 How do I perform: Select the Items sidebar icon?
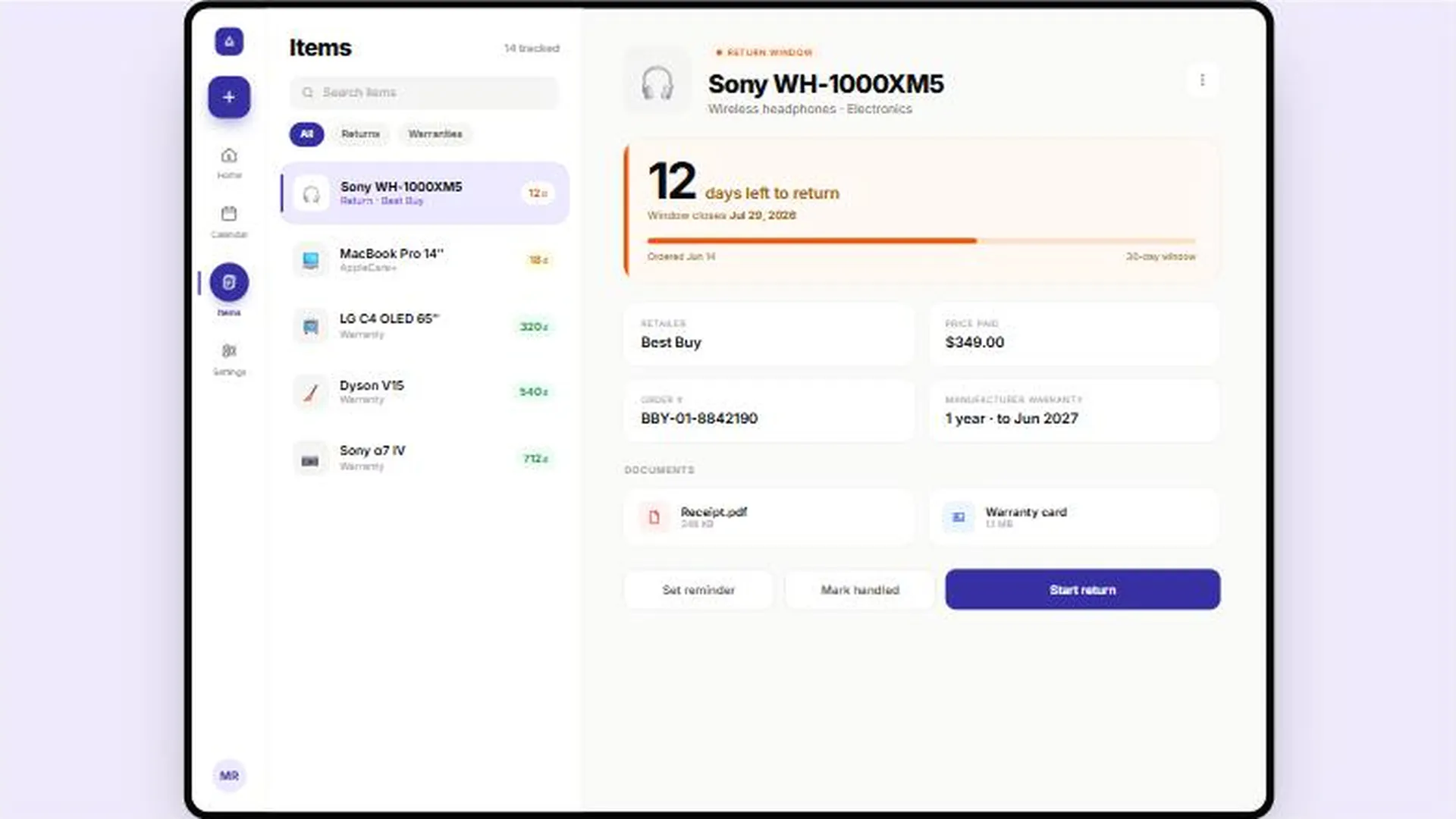pyautogui.click(x=229, y=282)
